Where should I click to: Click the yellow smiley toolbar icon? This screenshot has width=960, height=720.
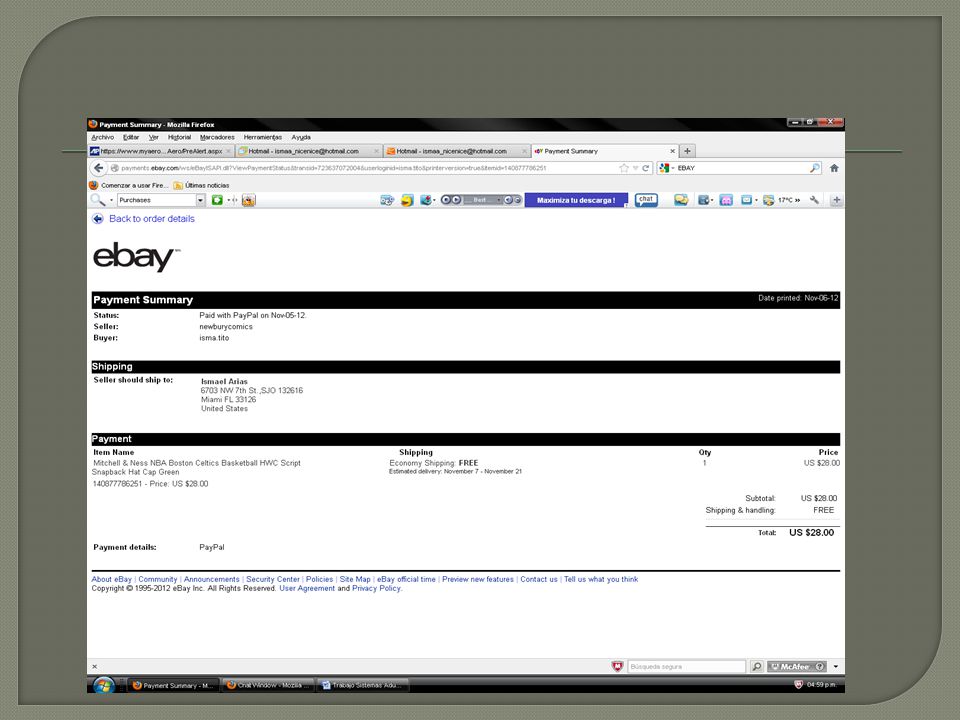(x=407, y=200)
